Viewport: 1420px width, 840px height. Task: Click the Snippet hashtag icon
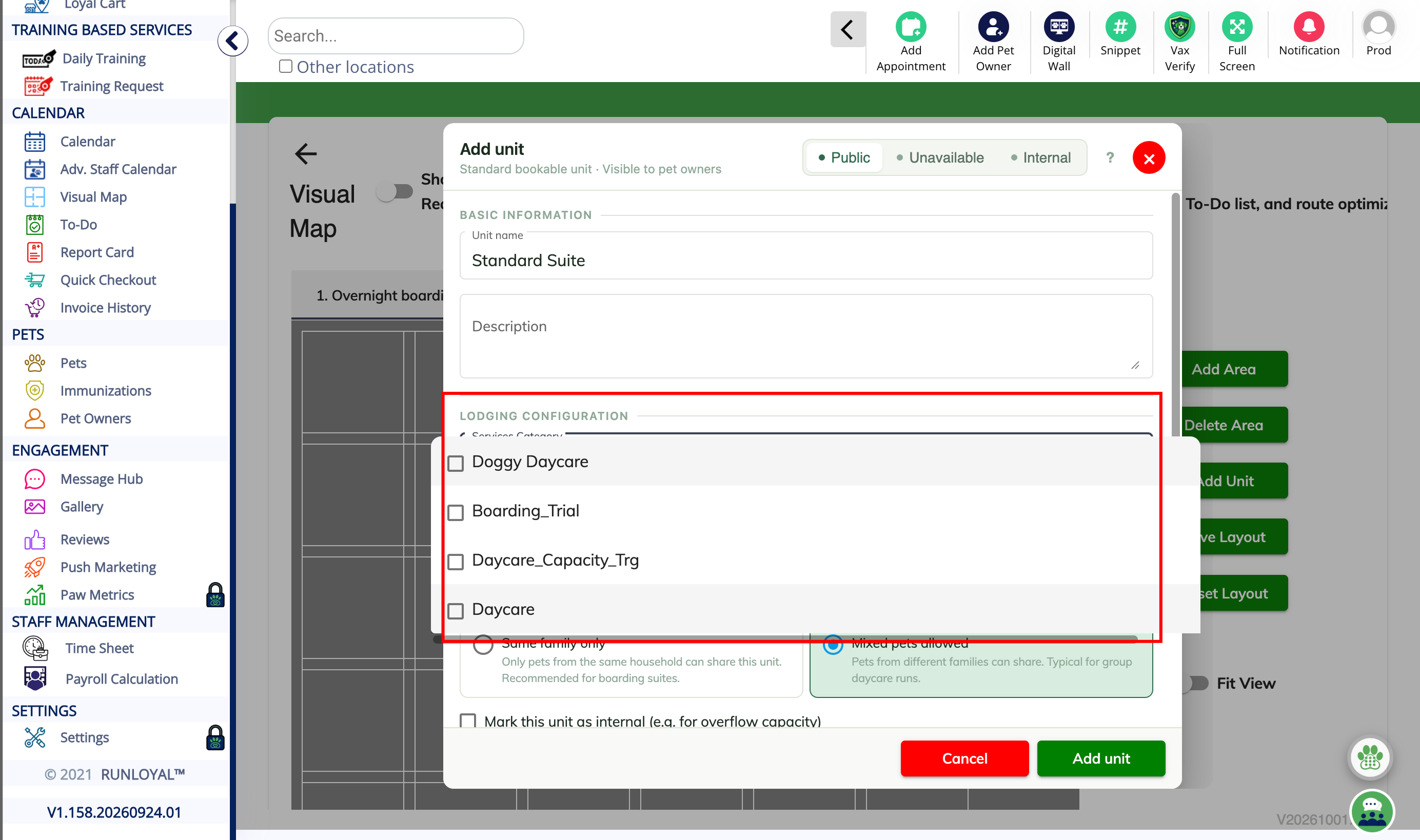point(1120,26)
